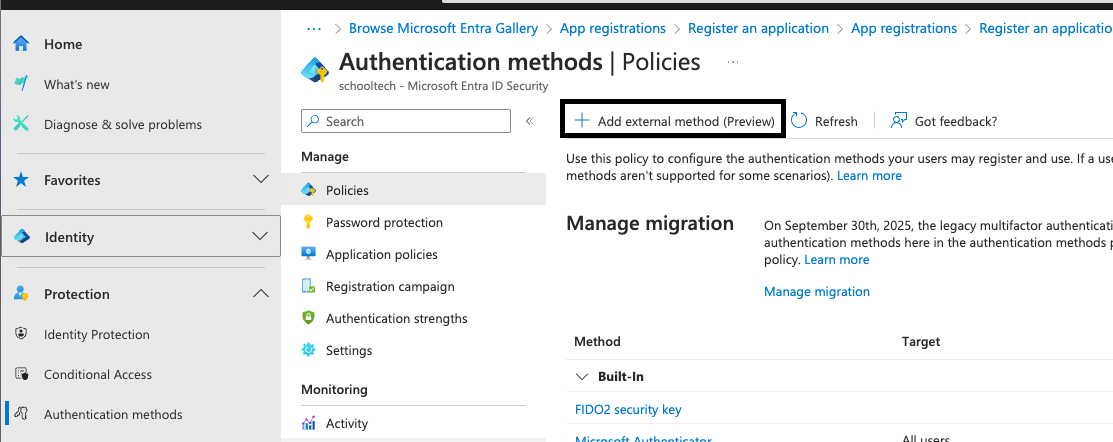
Task: Click the Settings gear icon
Action: click(308, 350)
